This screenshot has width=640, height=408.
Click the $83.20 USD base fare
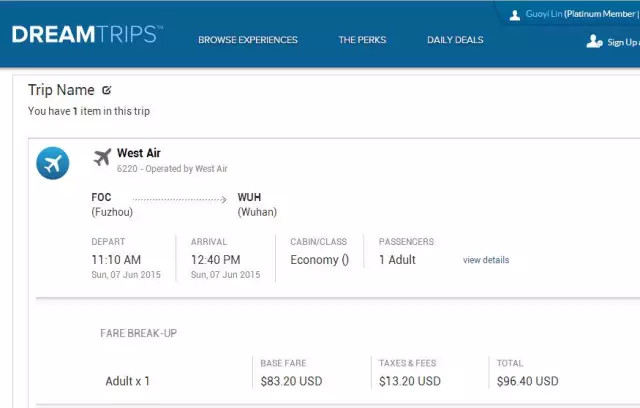tap(291, 381)
